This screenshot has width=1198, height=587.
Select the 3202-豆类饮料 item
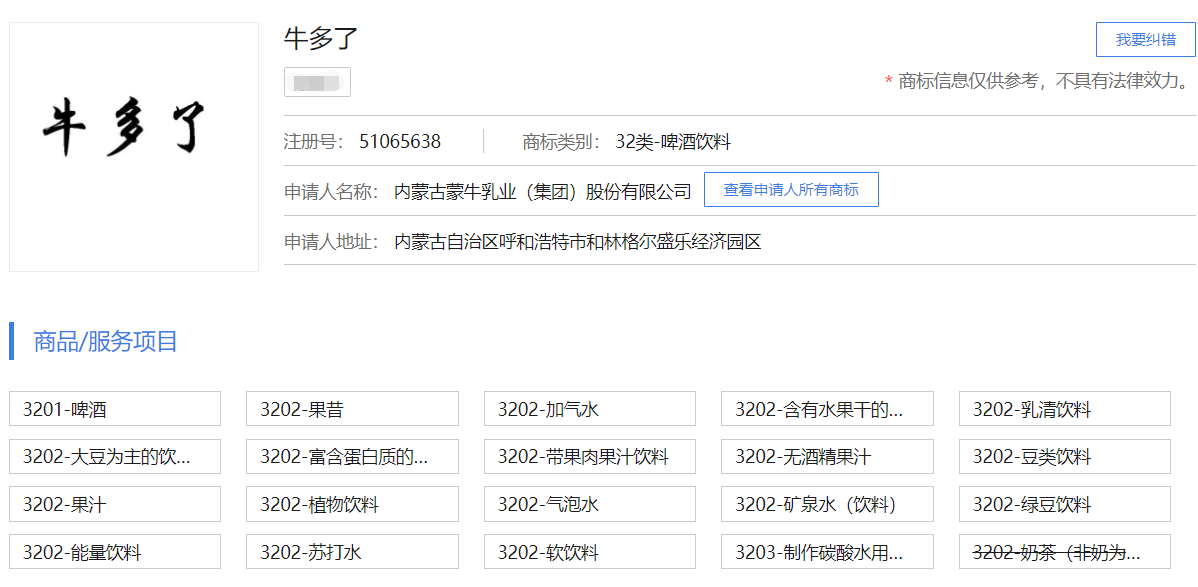pyautogui.click(x=1065, y=456)
